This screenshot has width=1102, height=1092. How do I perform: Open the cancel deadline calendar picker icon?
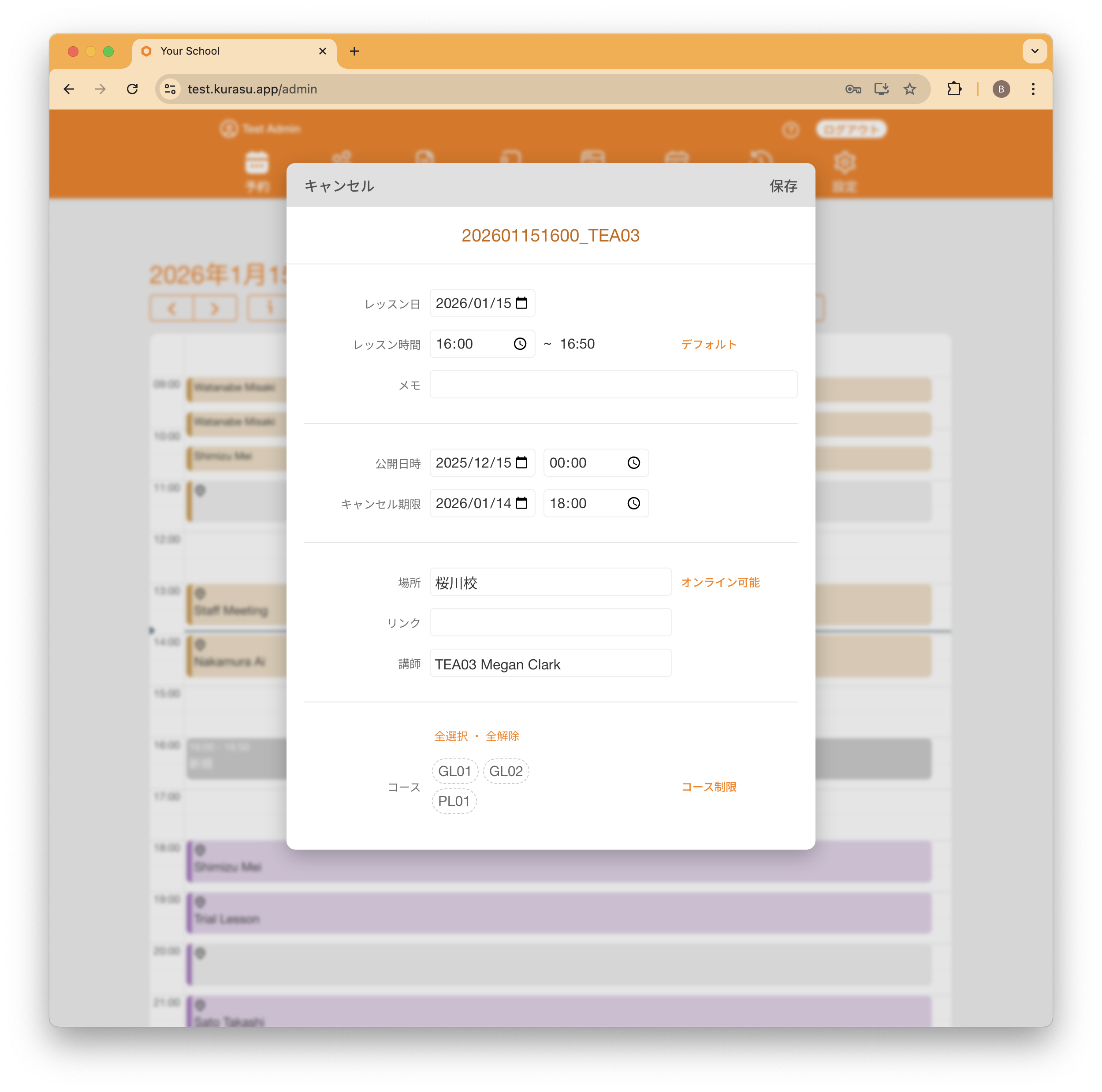tap(521, 503)
